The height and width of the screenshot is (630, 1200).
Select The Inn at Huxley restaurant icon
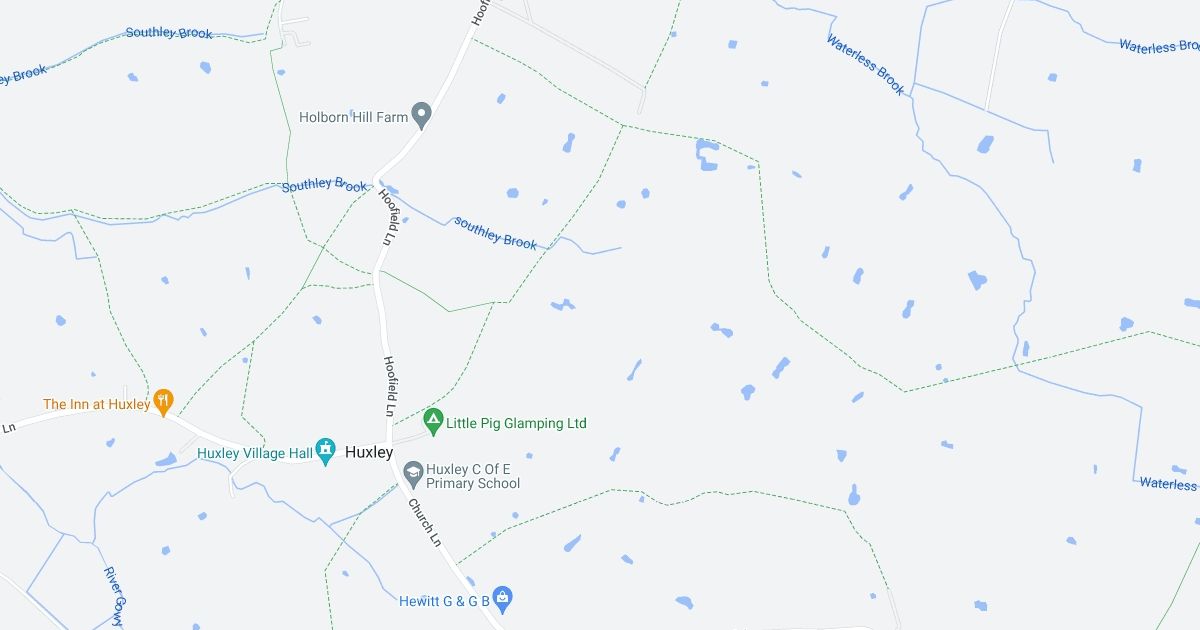tap(165, 403)
